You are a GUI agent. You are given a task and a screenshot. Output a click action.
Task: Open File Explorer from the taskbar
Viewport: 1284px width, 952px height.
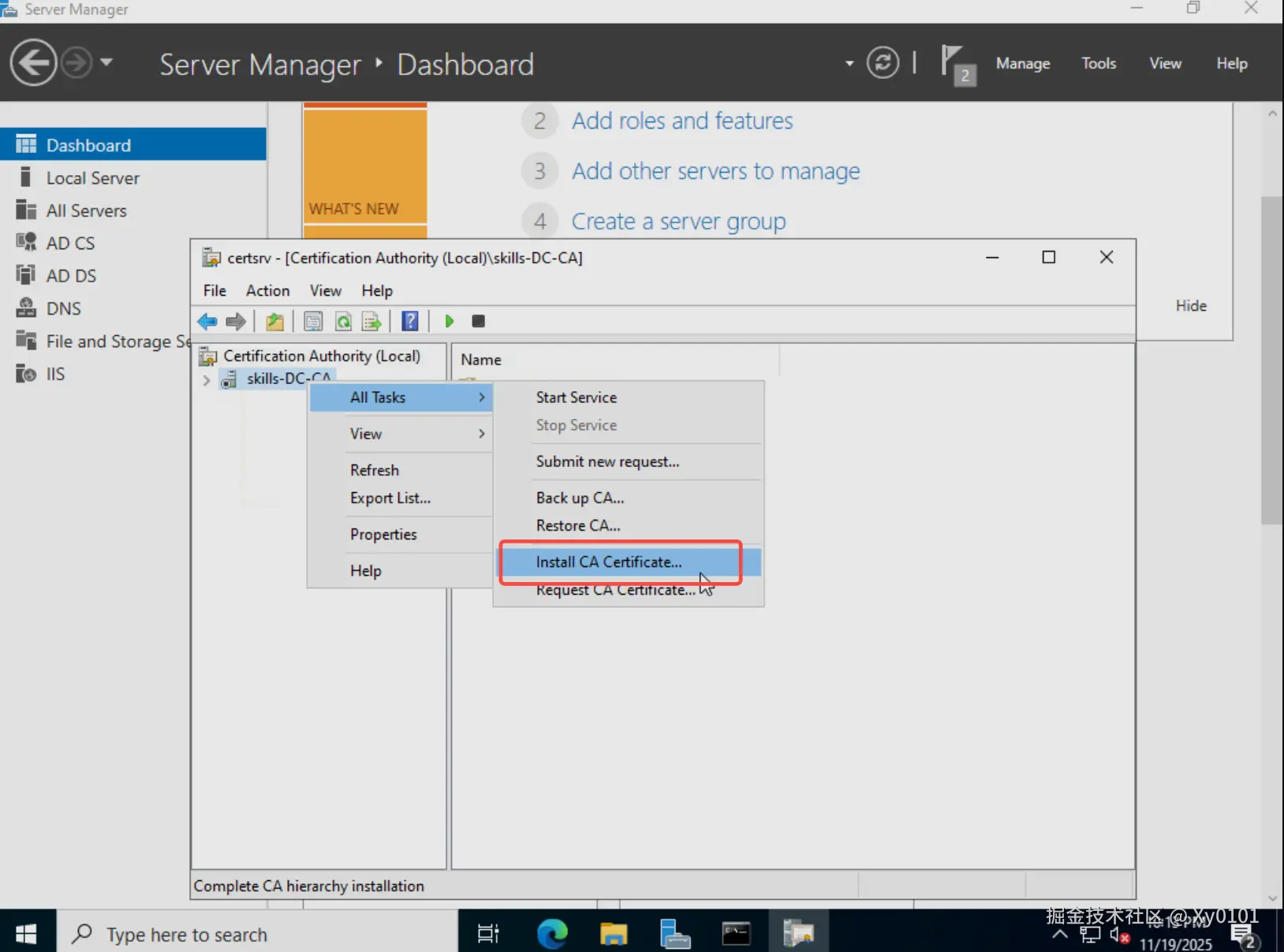pyautogui.click(x=614, y=935)
